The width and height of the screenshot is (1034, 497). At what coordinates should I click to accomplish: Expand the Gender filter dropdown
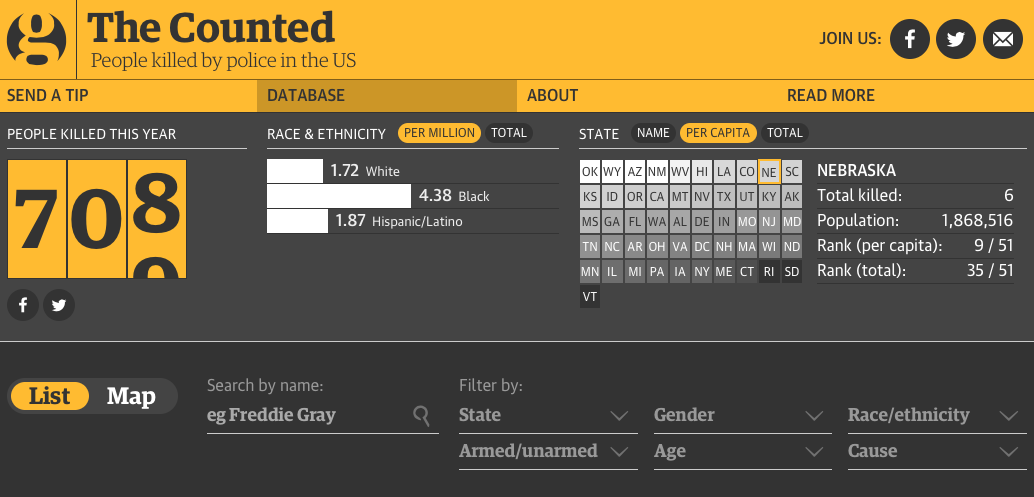pos(743,415)
